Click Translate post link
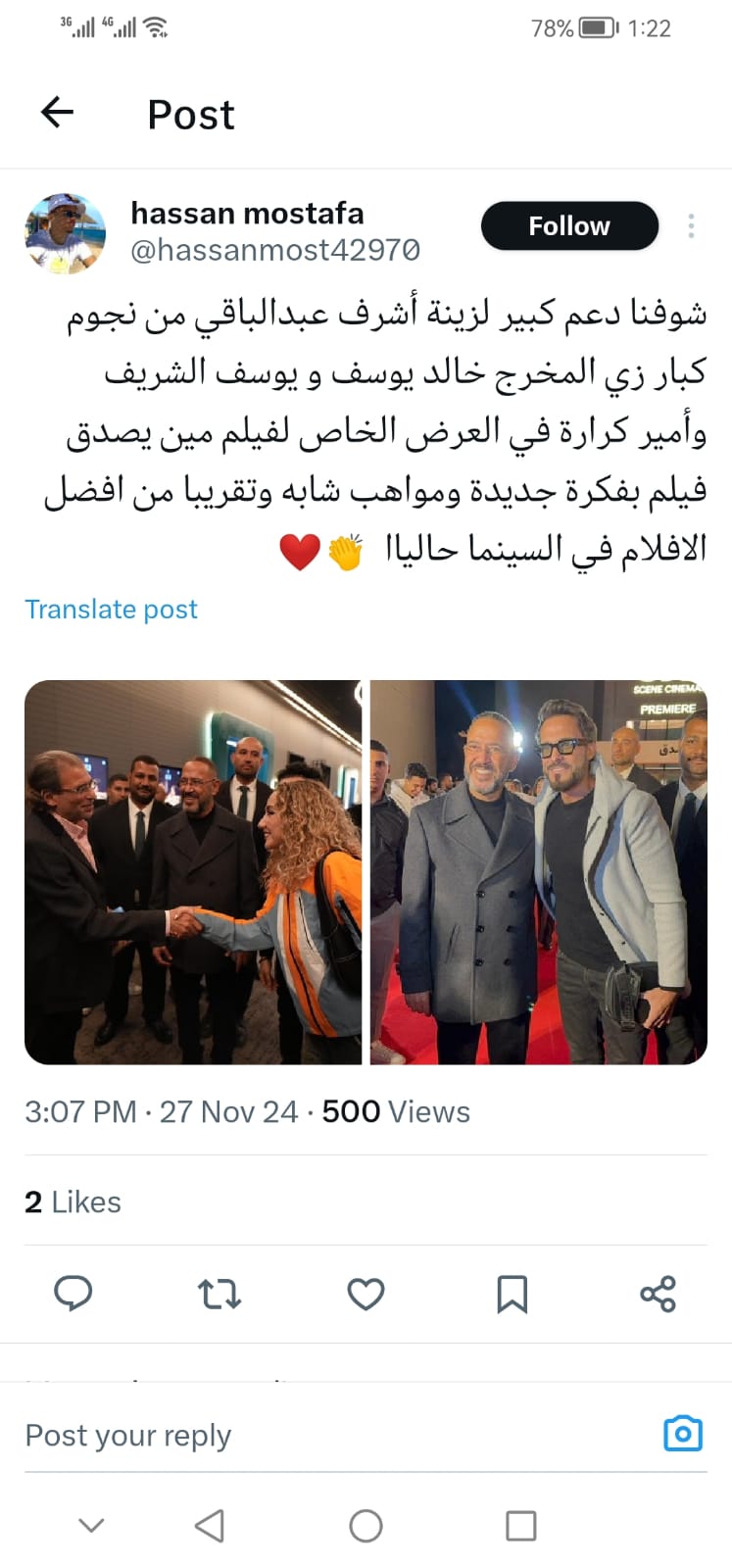Viewport: 732px width, 1568px height. pyautogui.click(x=111, y=610)
